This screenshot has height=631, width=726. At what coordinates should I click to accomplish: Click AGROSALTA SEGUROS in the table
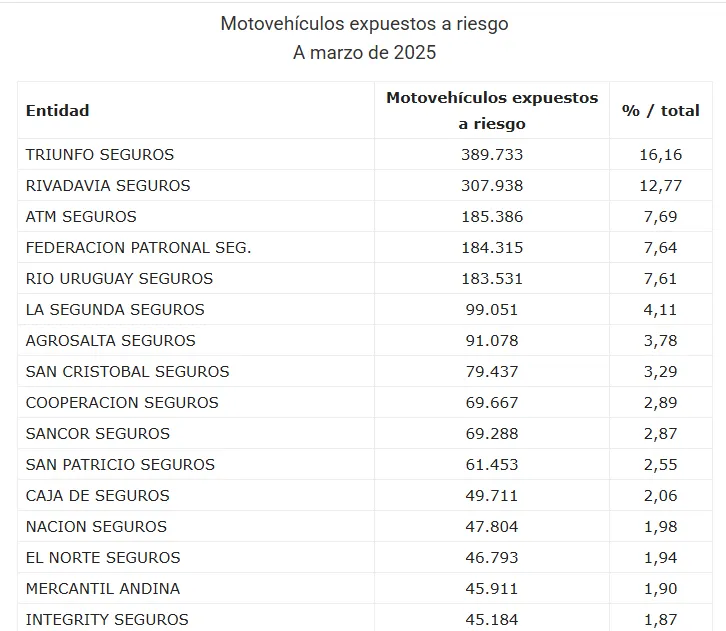[111, 341]
